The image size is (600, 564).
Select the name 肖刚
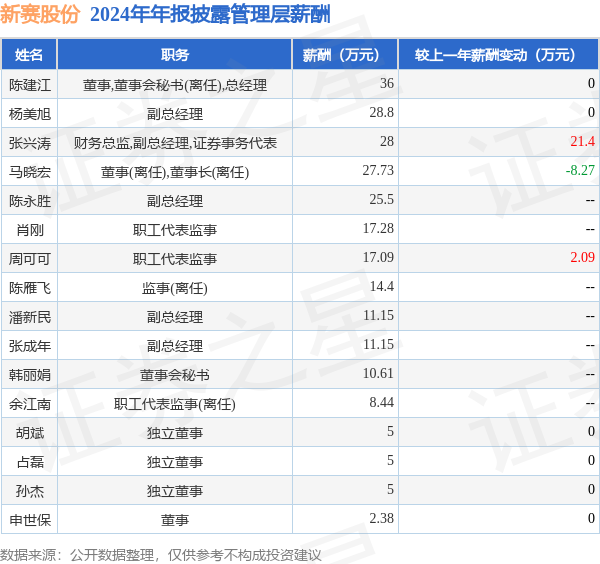pos(30,230)
